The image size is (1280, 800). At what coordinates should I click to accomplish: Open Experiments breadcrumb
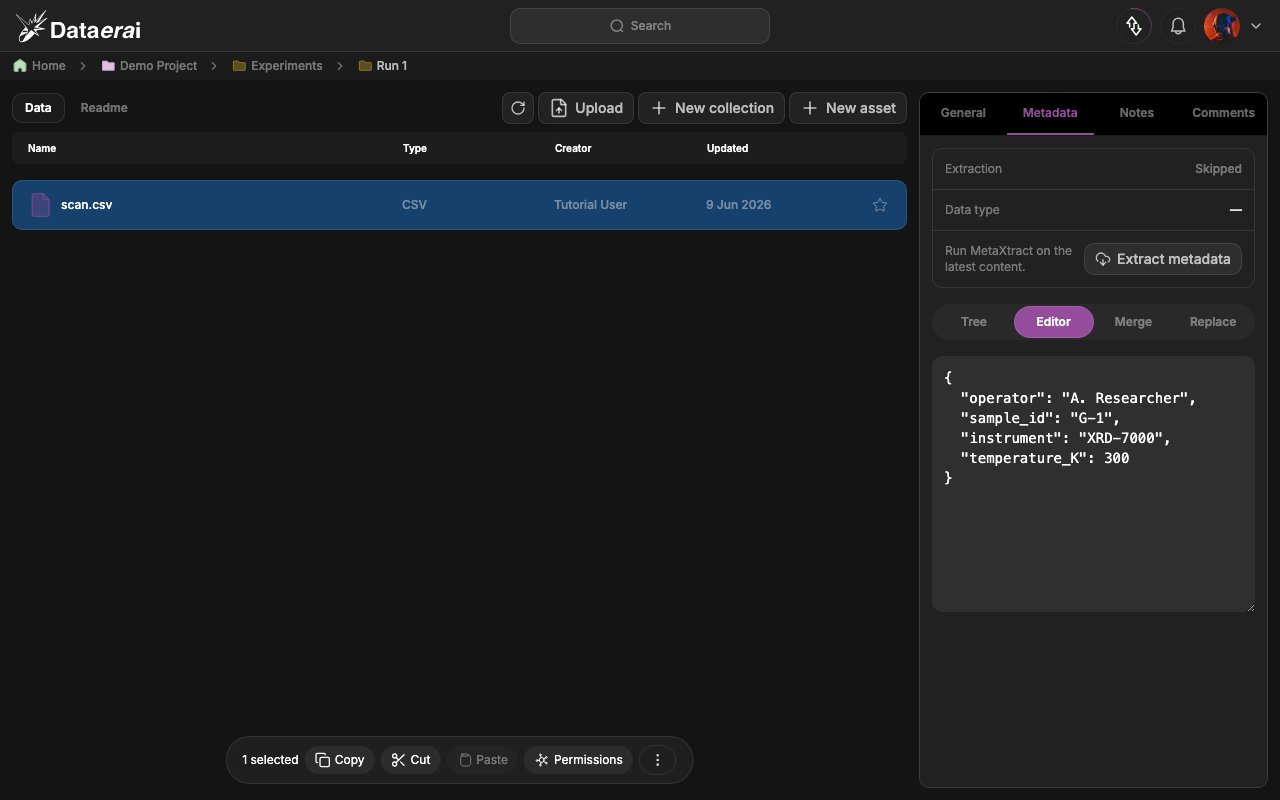tap(286, 66)
